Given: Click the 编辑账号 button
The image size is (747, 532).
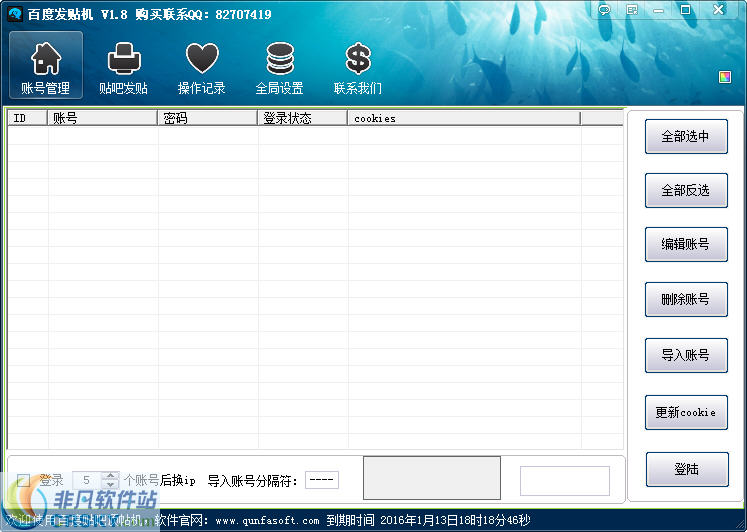Looking at the screenshot, I should (x=686, y=244).
